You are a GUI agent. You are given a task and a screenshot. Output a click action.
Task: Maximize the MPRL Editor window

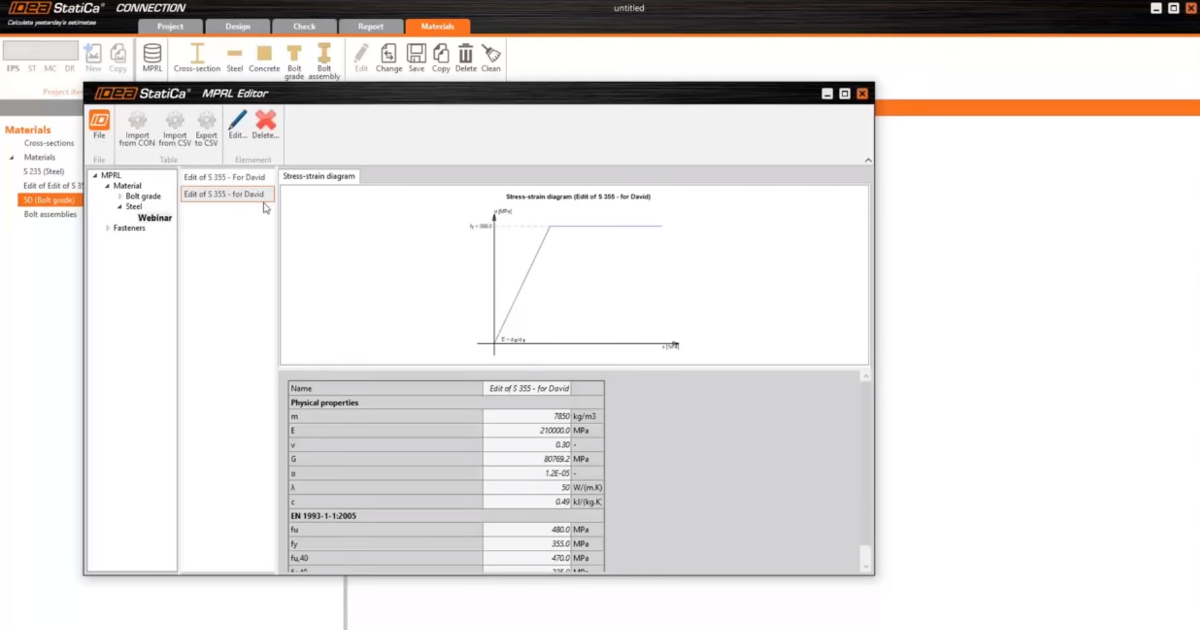point(844,93)
